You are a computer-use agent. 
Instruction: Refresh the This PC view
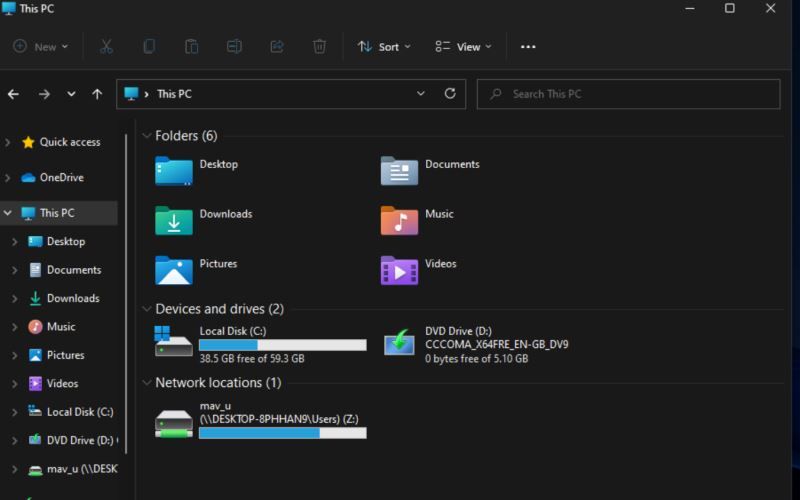point(450,94)
